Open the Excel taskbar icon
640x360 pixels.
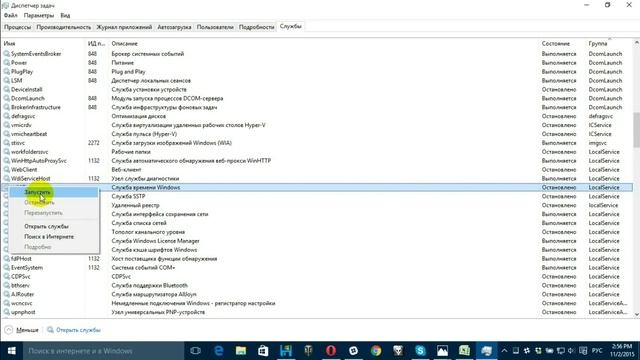point(464,351)
